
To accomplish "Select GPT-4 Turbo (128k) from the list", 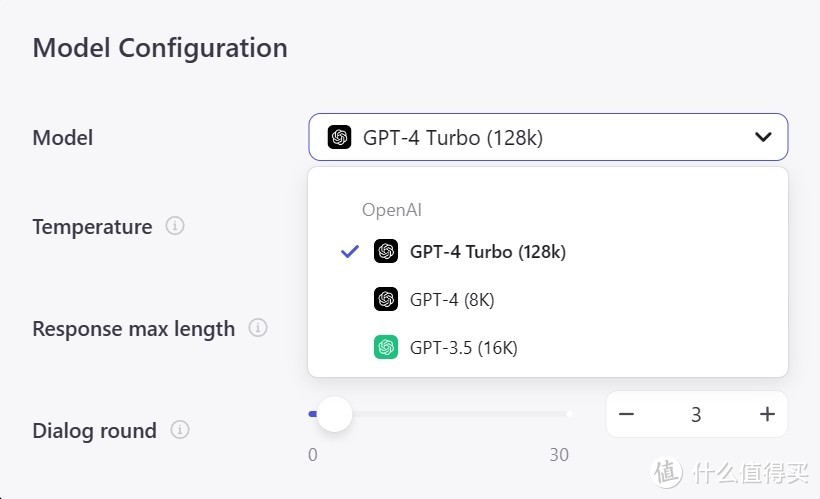I will click(x=488, y=252).
